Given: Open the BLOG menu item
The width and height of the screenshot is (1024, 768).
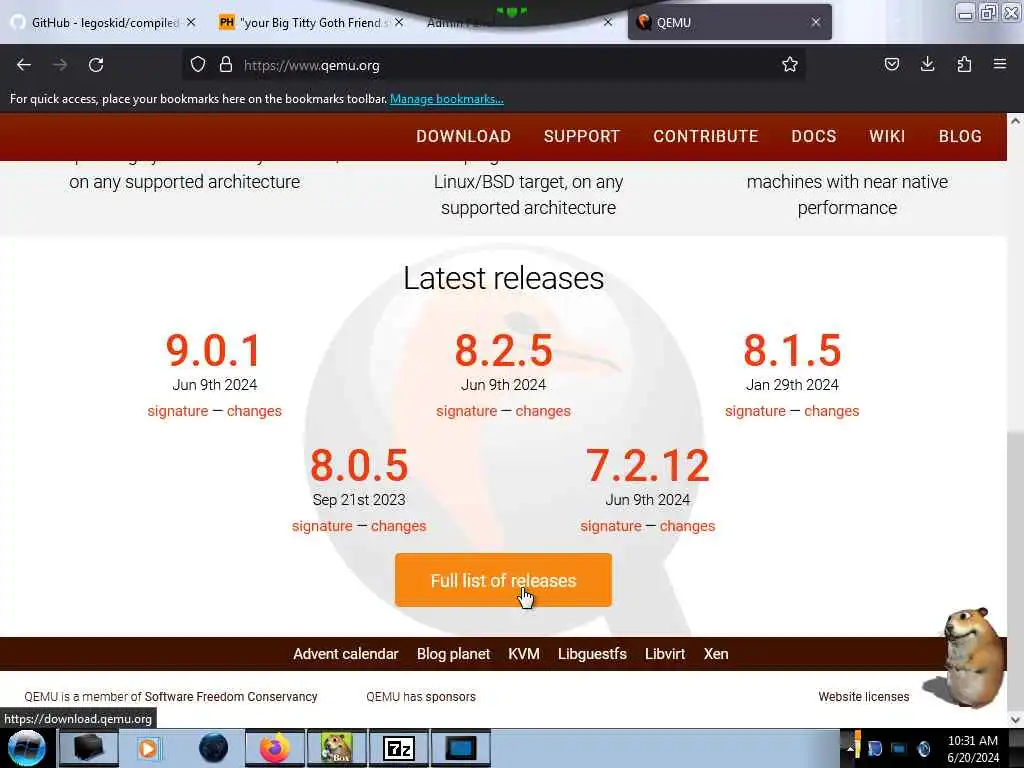Looking at the screenshot, I should click(x=960, y=136).
